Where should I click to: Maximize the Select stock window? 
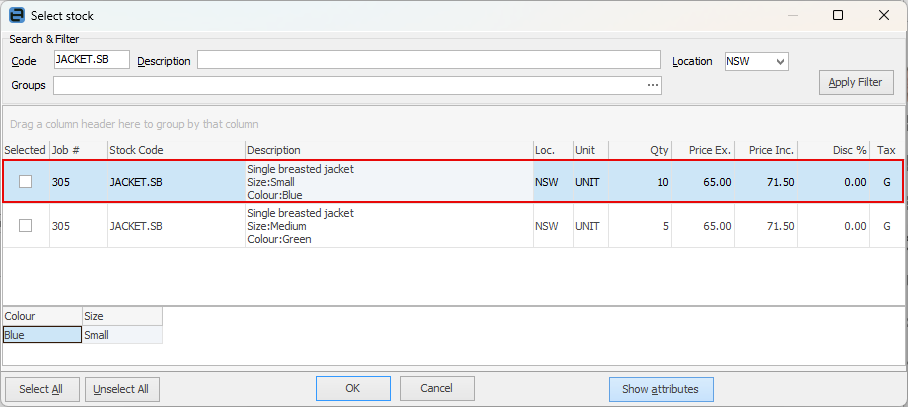tap(838, 15)
